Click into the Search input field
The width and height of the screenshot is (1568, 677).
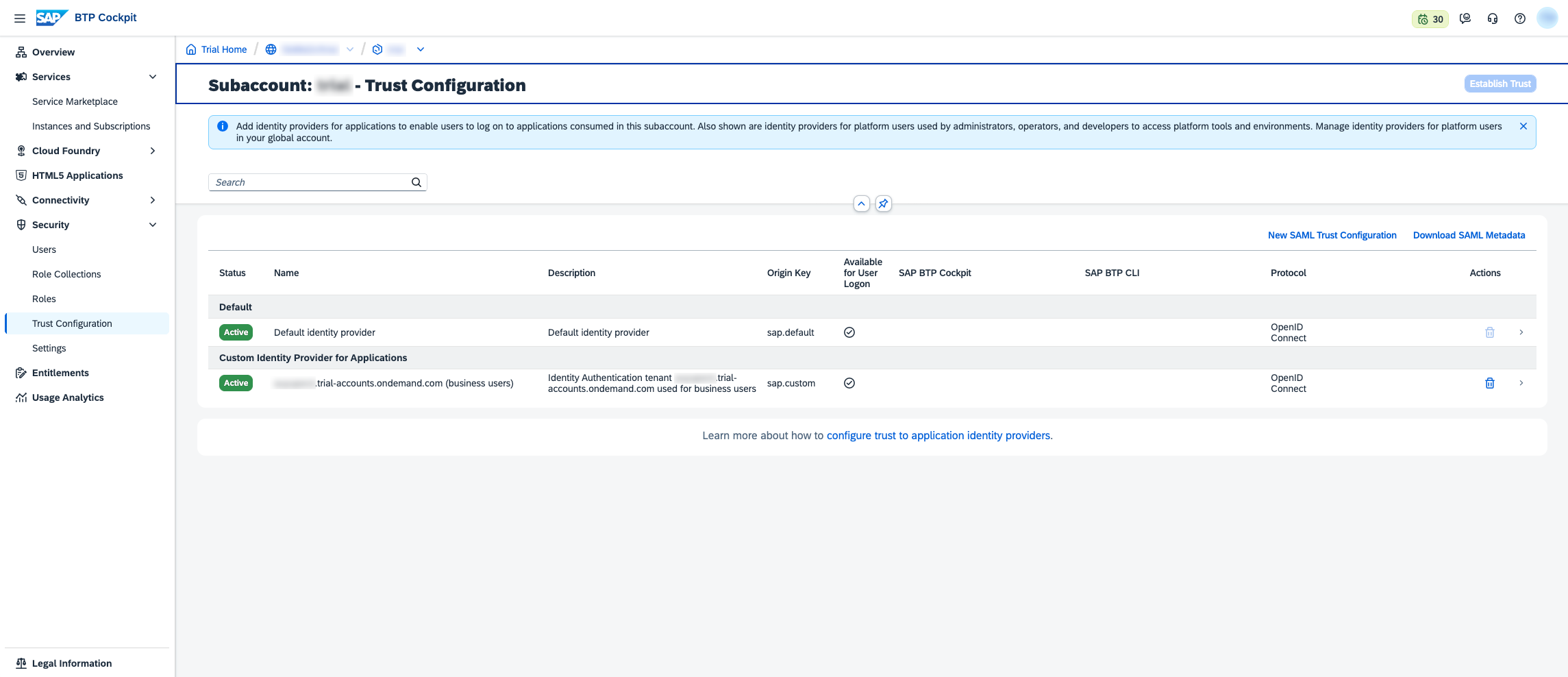[308, 182]
